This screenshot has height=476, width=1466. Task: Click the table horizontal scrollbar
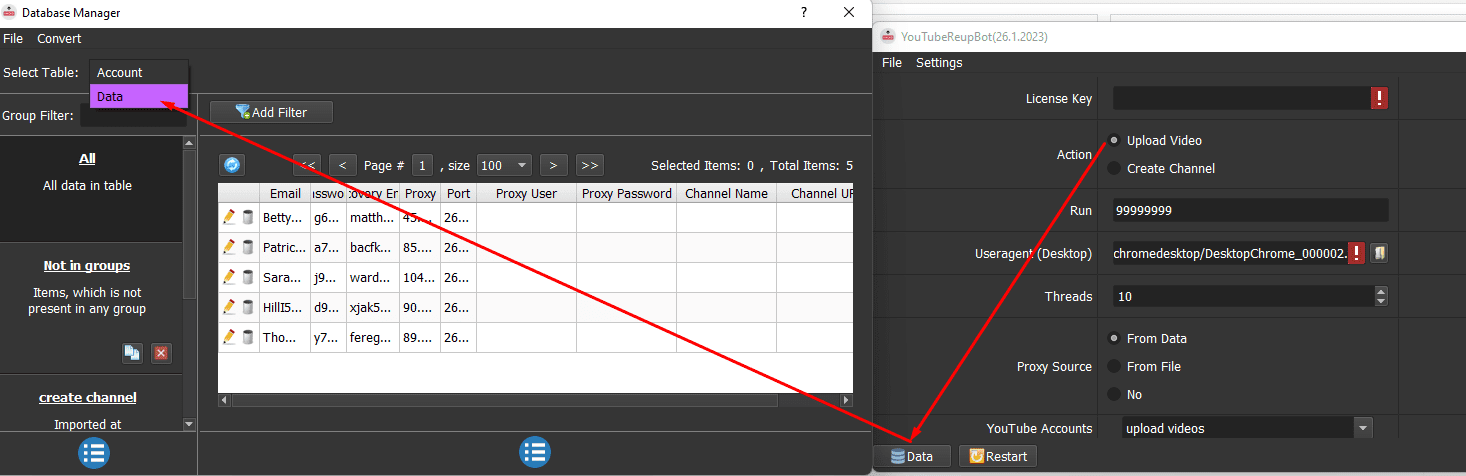tap(503, 400)
